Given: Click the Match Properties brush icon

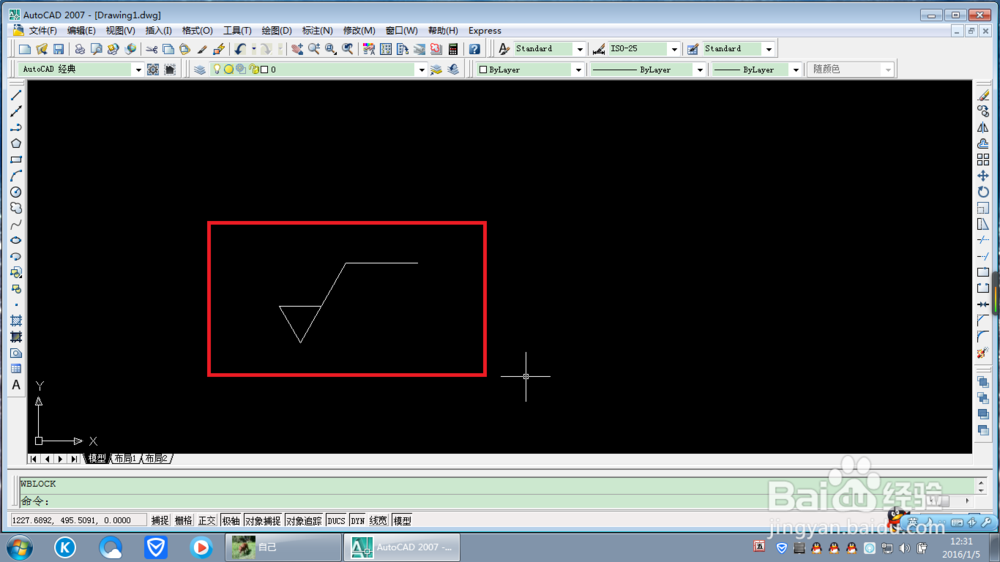Looking at the screenshot, I should tap(202, 49).
